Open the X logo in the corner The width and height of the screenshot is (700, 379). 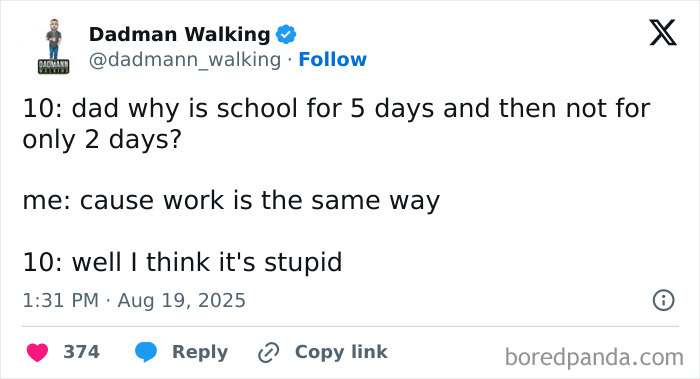(x=663, y=32)
